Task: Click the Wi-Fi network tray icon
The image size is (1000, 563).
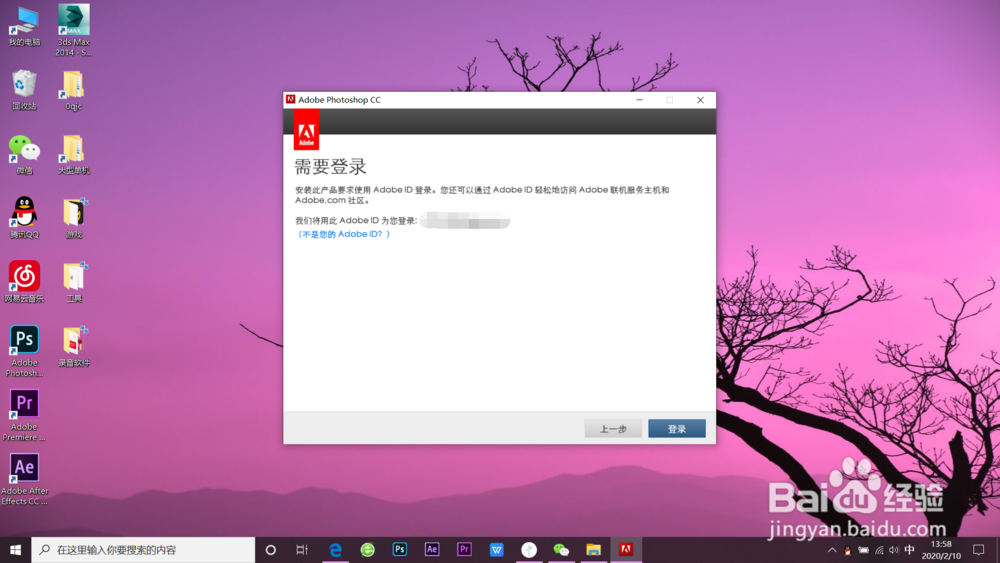Action: click(879, 550)
